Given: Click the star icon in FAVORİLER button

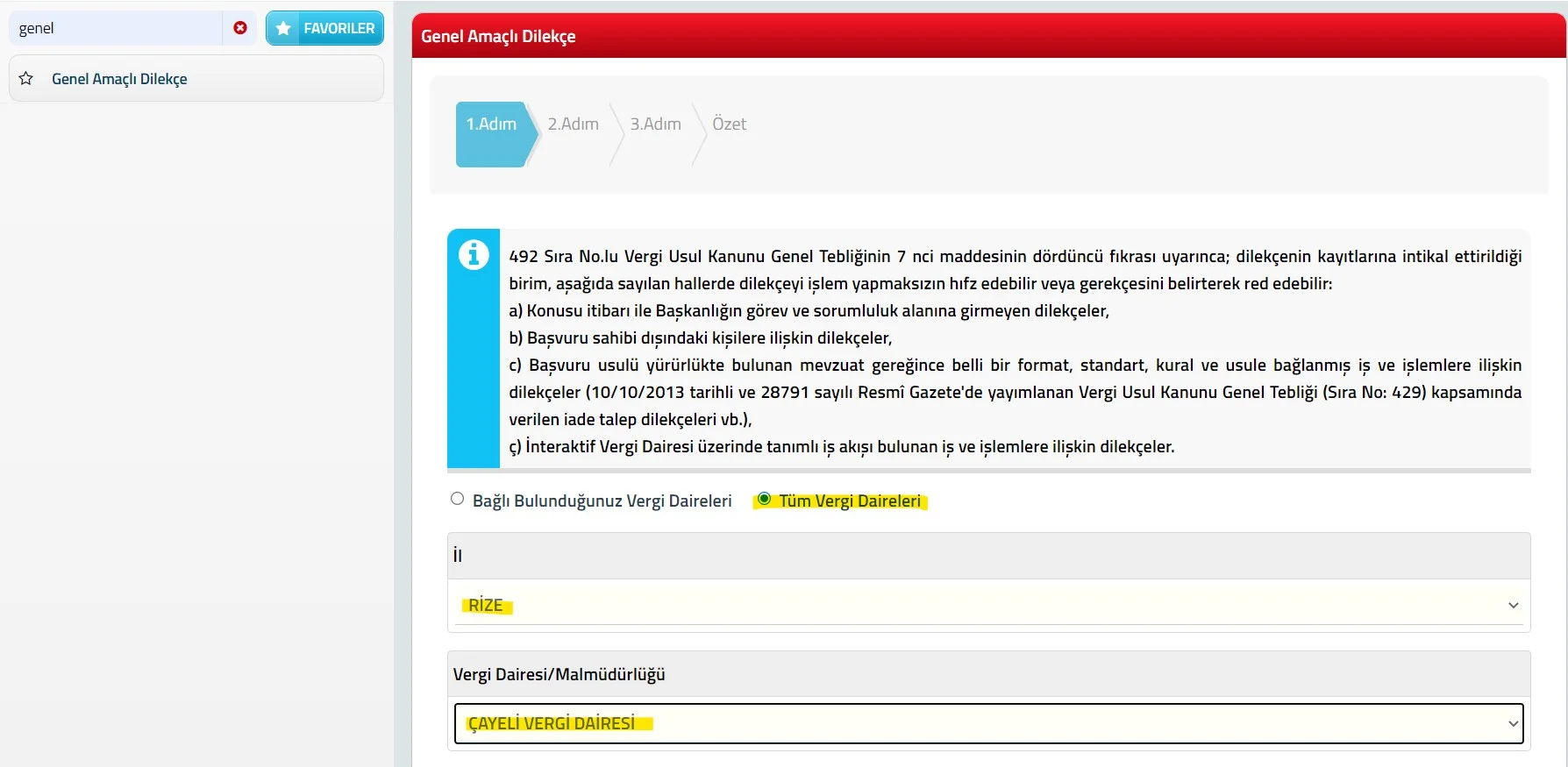Looking at the screenshot, I should pos(283,28).
